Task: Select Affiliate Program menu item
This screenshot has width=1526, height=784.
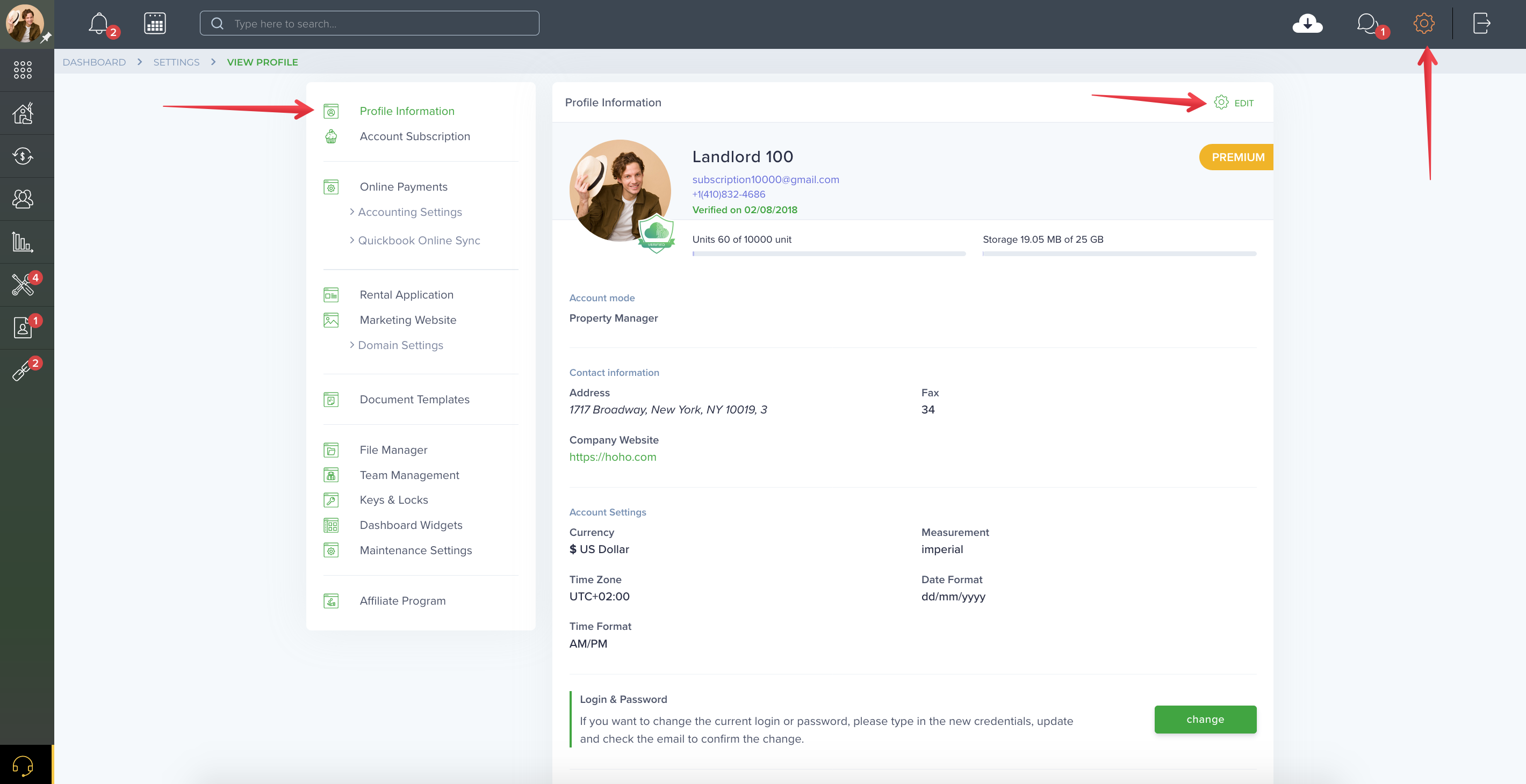Action: (402, 601)
